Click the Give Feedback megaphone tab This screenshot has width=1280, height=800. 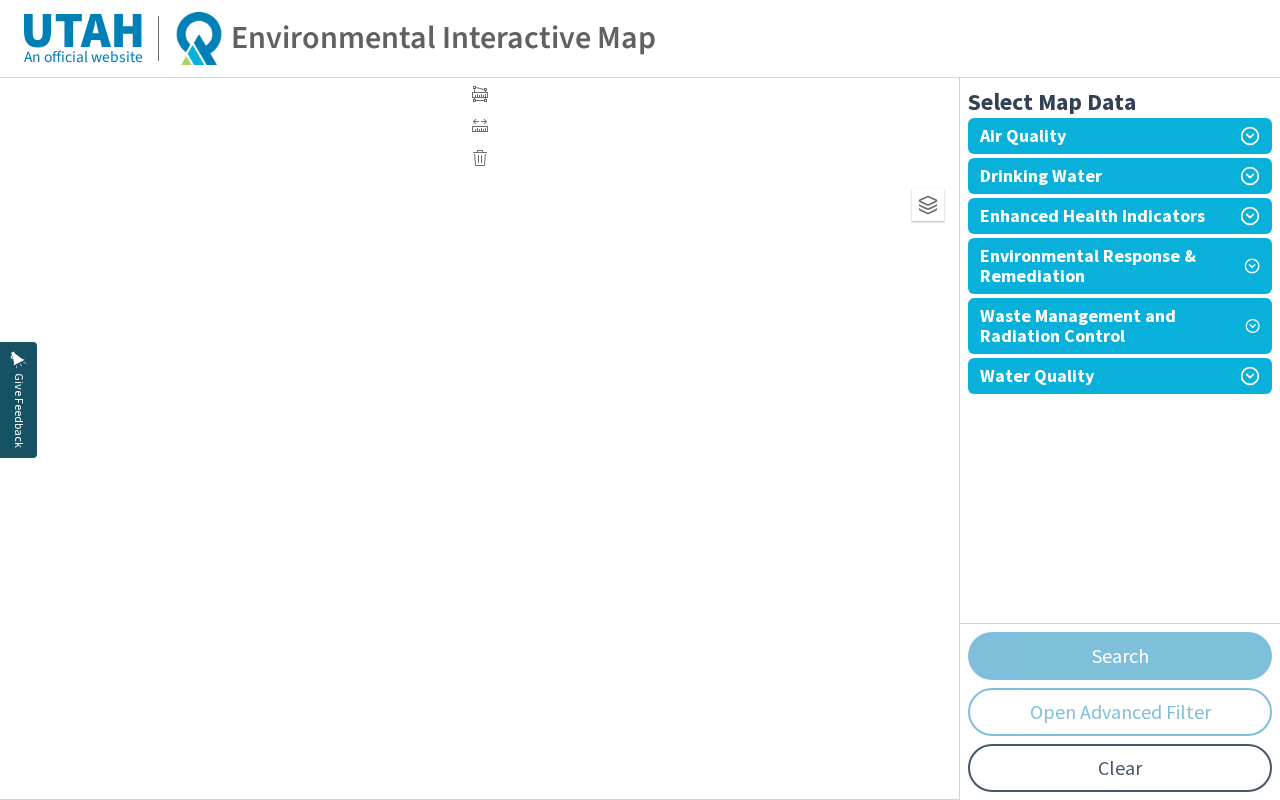(x=18, y=400)
